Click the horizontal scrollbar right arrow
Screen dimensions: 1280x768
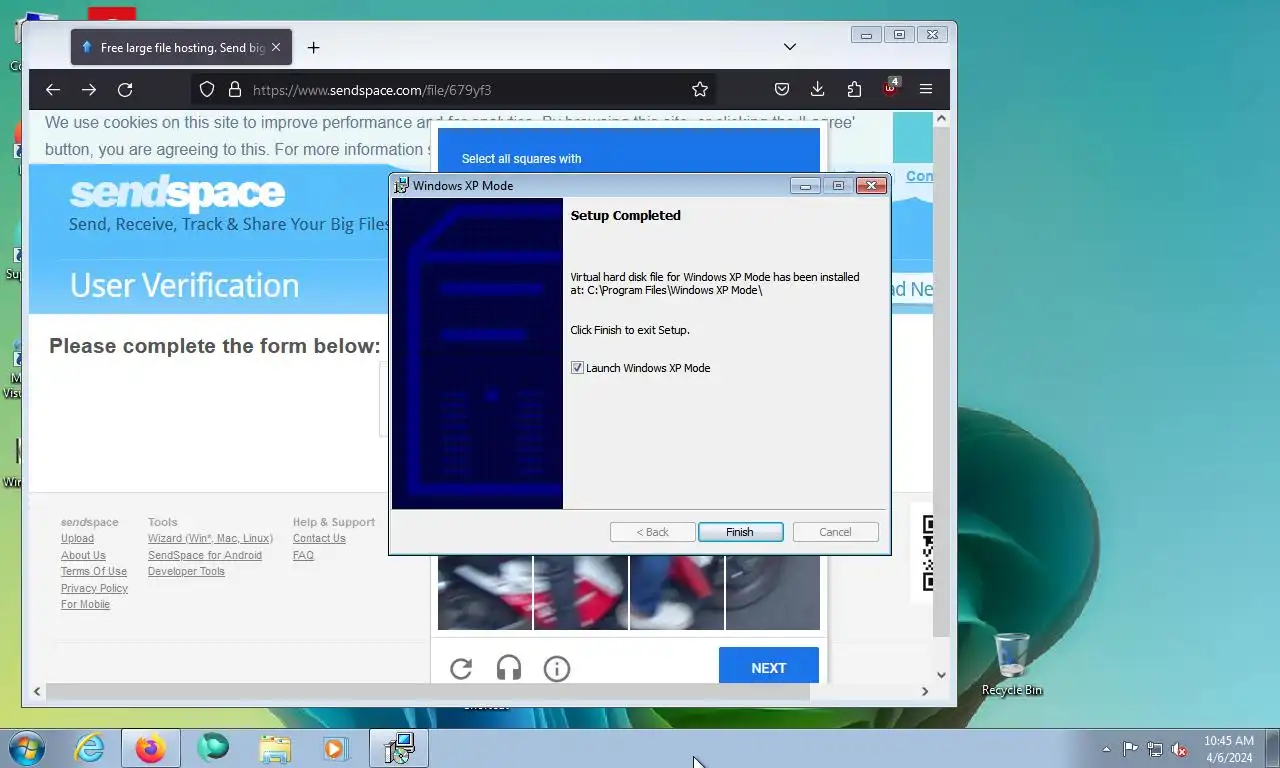point(925,691)
